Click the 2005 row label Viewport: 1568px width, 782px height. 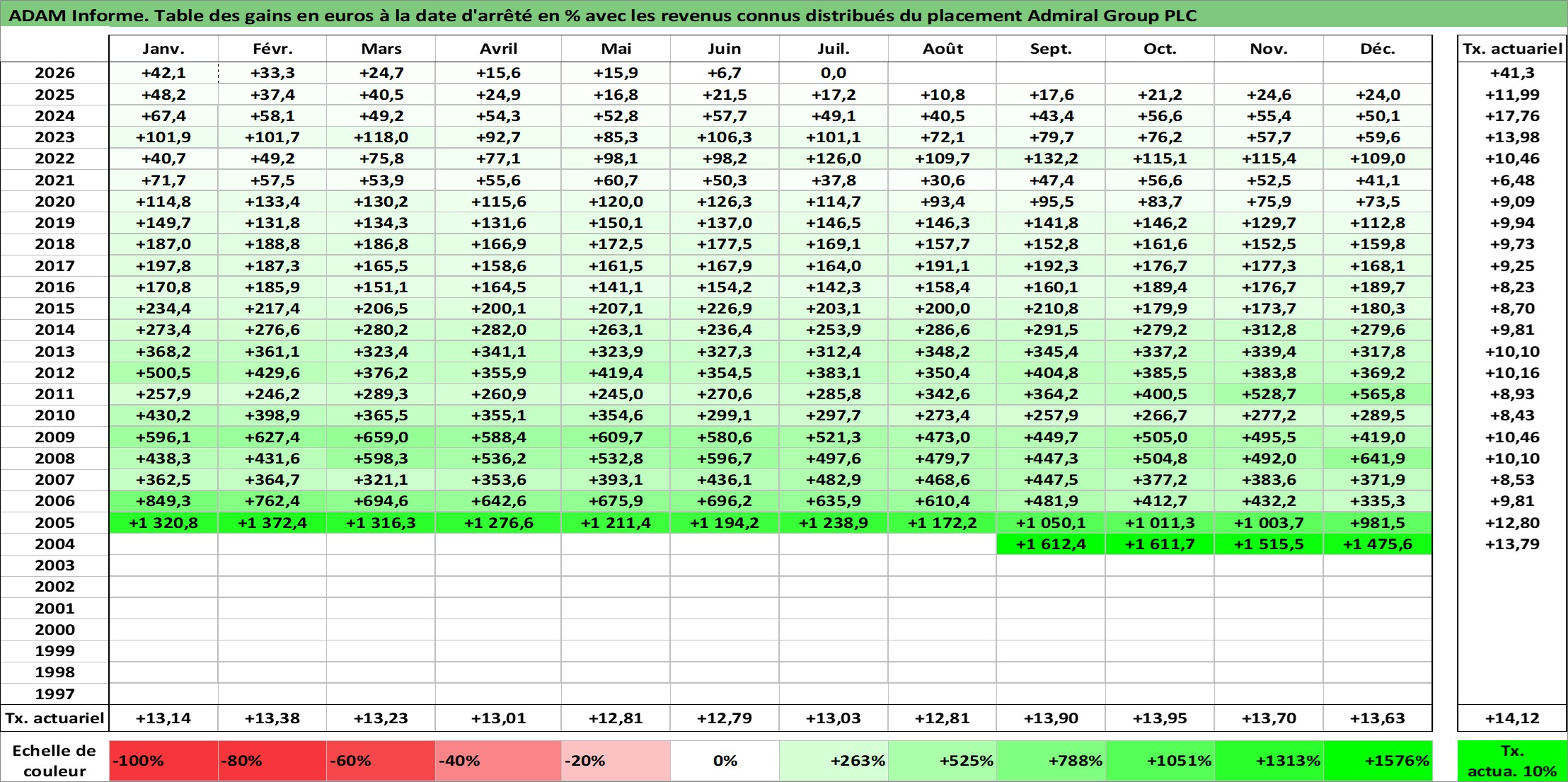pos(54,523)
